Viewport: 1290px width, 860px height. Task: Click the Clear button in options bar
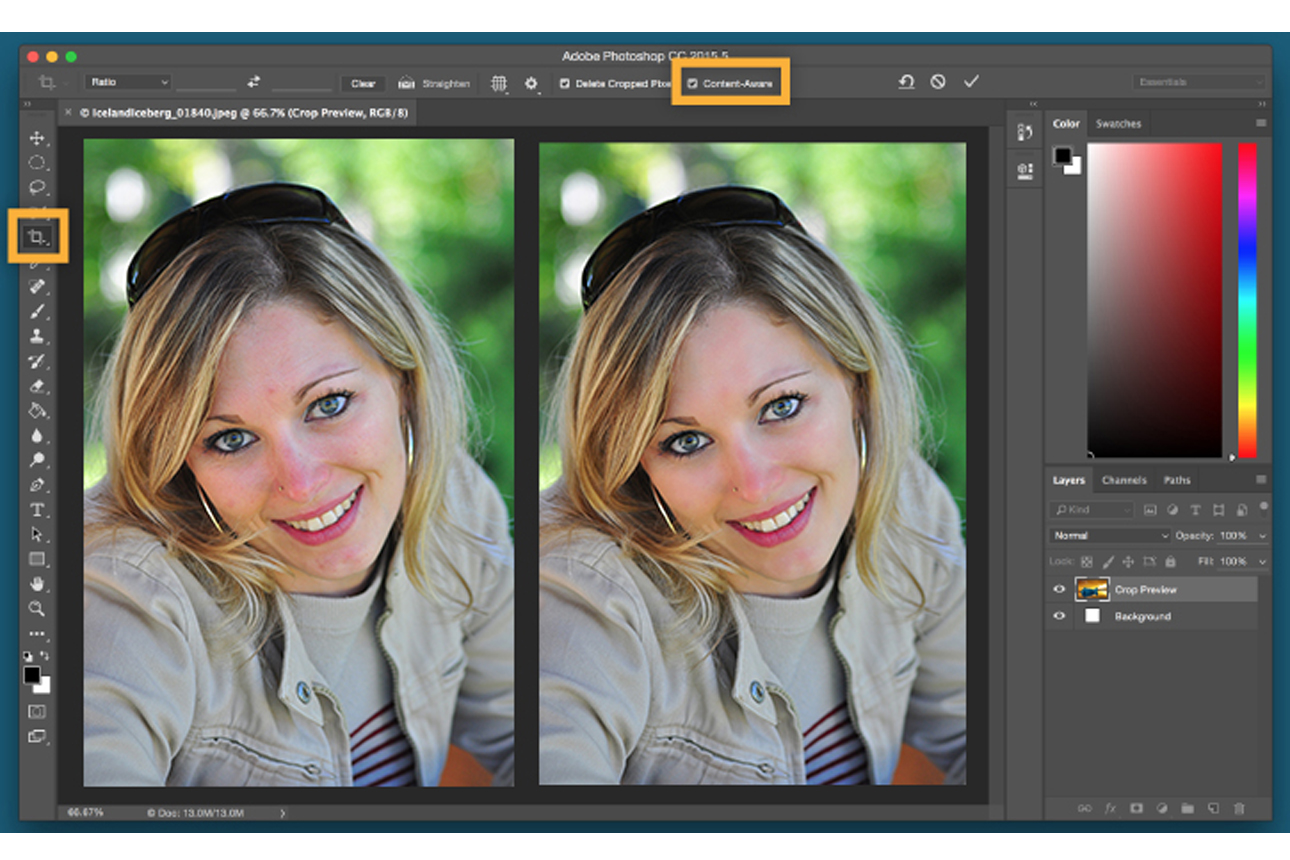(x=362, y=84)
